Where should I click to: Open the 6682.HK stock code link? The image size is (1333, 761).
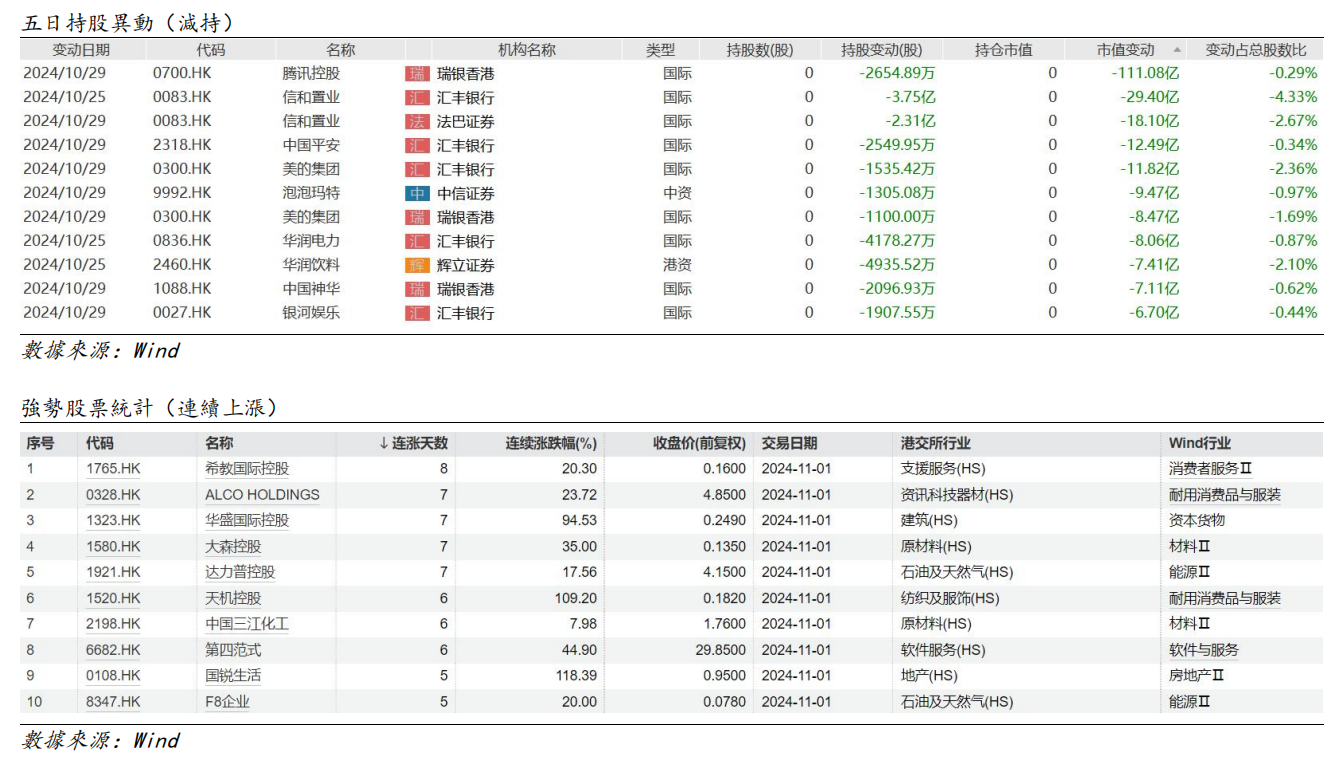click(x=113, y=650)
